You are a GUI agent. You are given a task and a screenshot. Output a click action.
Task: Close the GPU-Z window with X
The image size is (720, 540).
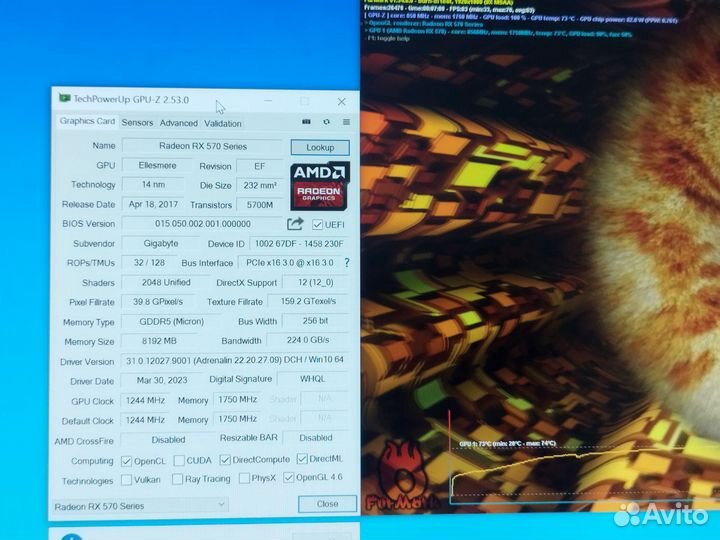point(342,101)
